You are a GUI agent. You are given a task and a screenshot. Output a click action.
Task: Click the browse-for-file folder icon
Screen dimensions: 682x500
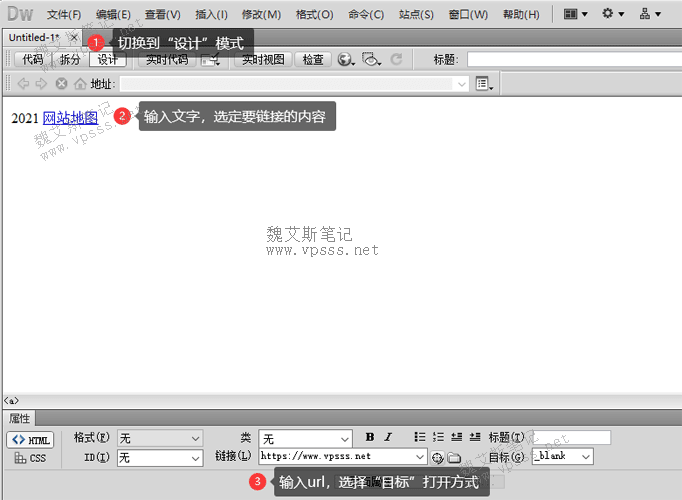pyautogui.click(x=454, y=457)
